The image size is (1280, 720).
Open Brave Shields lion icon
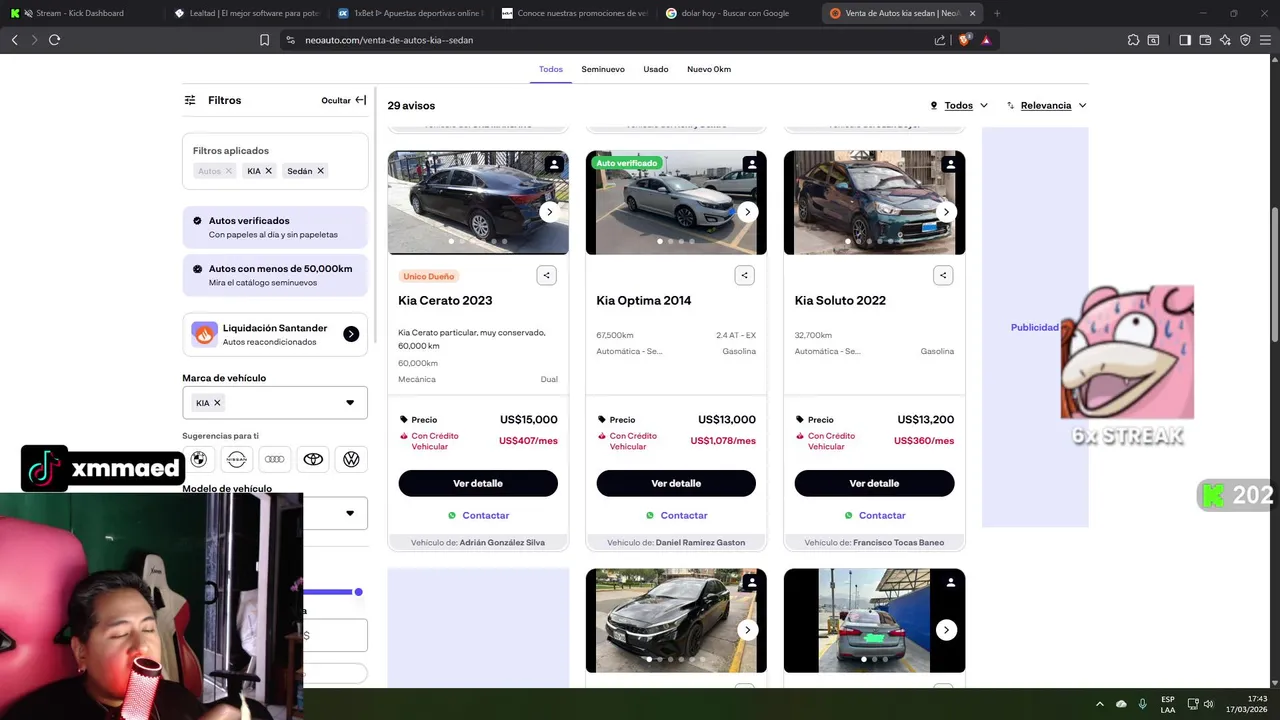click(964, 40)
